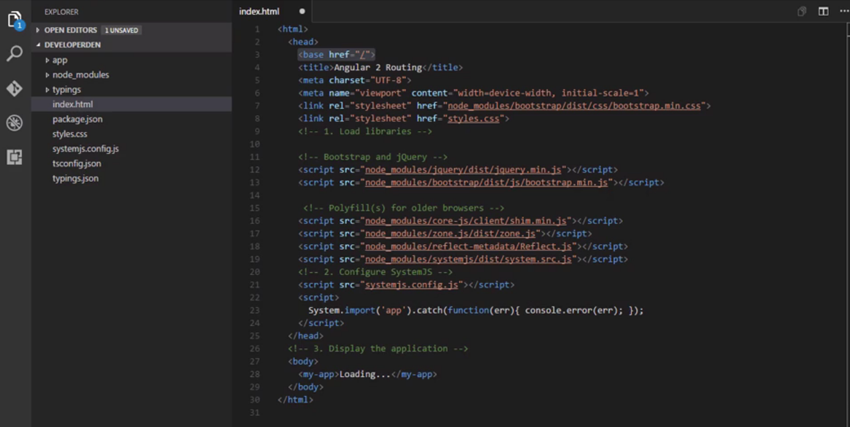This screenshot has height=427, width=850.
Task: Click the closing </head> tag
Action: coord(306,336)
